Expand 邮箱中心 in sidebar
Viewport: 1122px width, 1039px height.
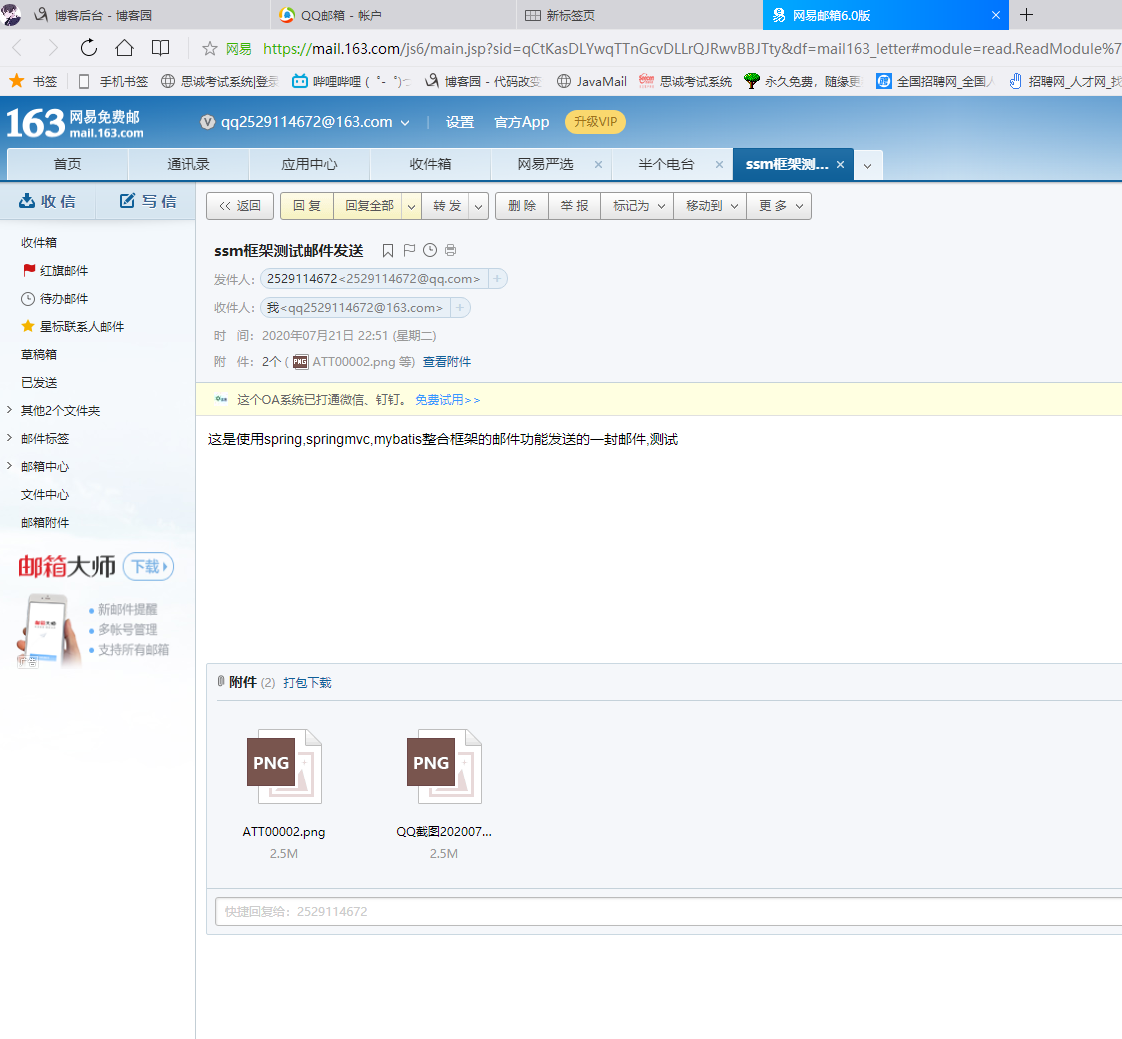click(x=10, y=466)
